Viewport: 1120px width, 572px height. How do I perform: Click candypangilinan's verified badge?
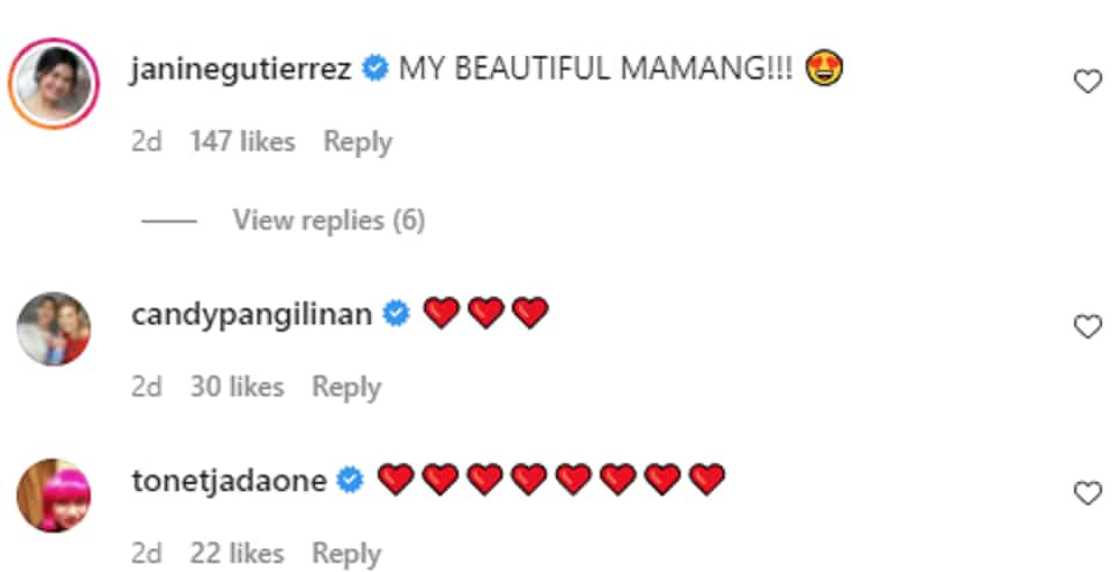(x=397, y=315)
